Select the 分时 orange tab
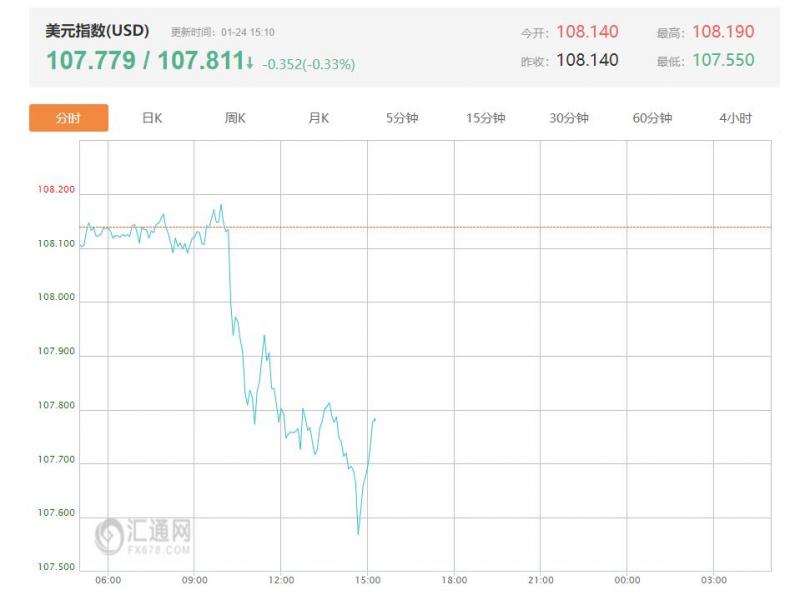Image resolution: width=800 pixels, height=595 pixels. click(x=68, y=118)
